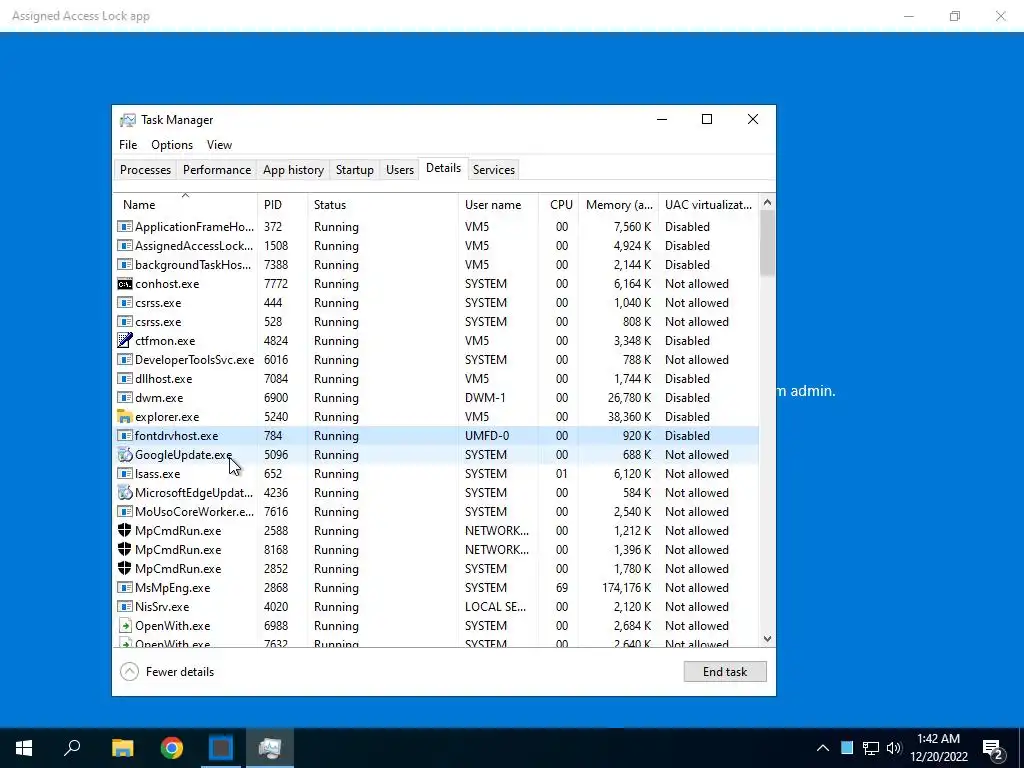Viewport: 1024px width, 768px height.
Task: Click the End task button
Action: 725,671
